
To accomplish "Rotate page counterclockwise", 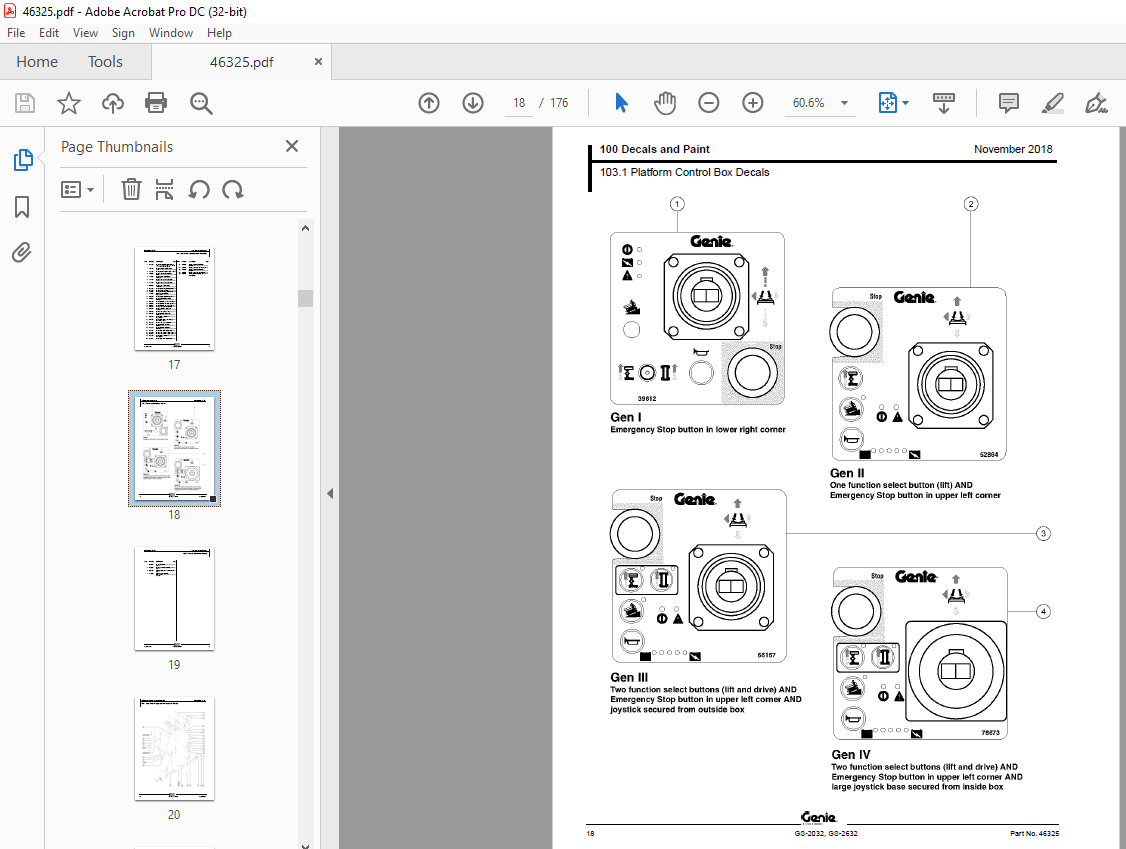I will (x=199, y=190).
